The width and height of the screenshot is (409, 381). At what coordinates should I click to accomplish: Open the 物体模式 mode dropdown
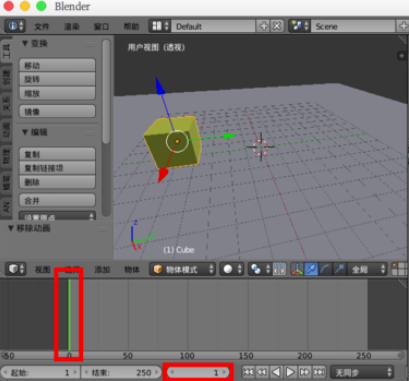tap(183, 269)
